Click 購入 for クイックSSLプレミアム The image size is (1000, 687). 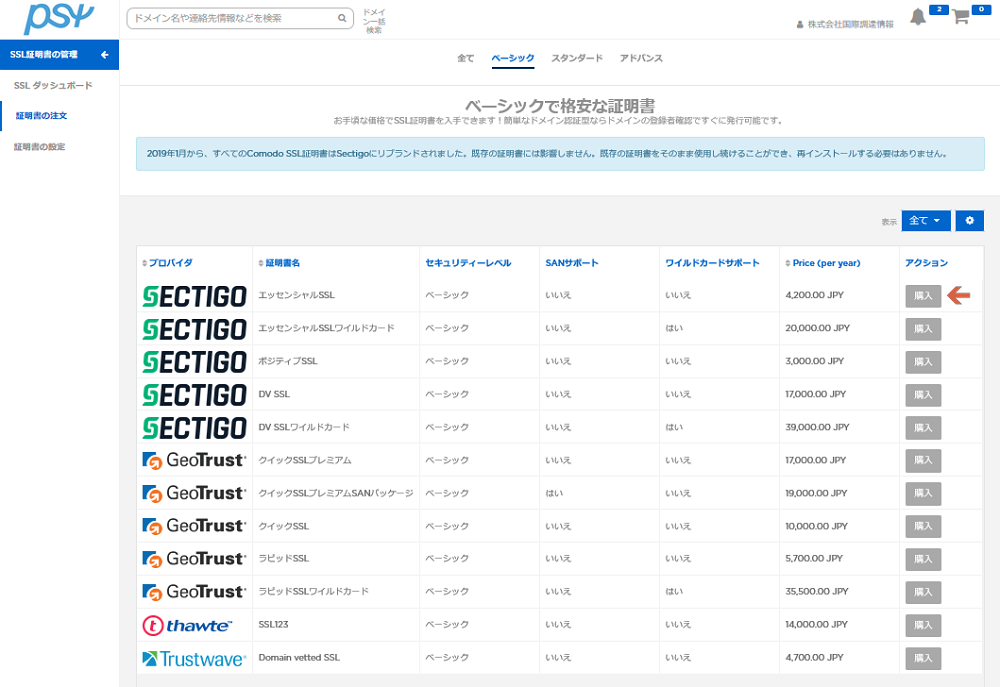[923, 461]
